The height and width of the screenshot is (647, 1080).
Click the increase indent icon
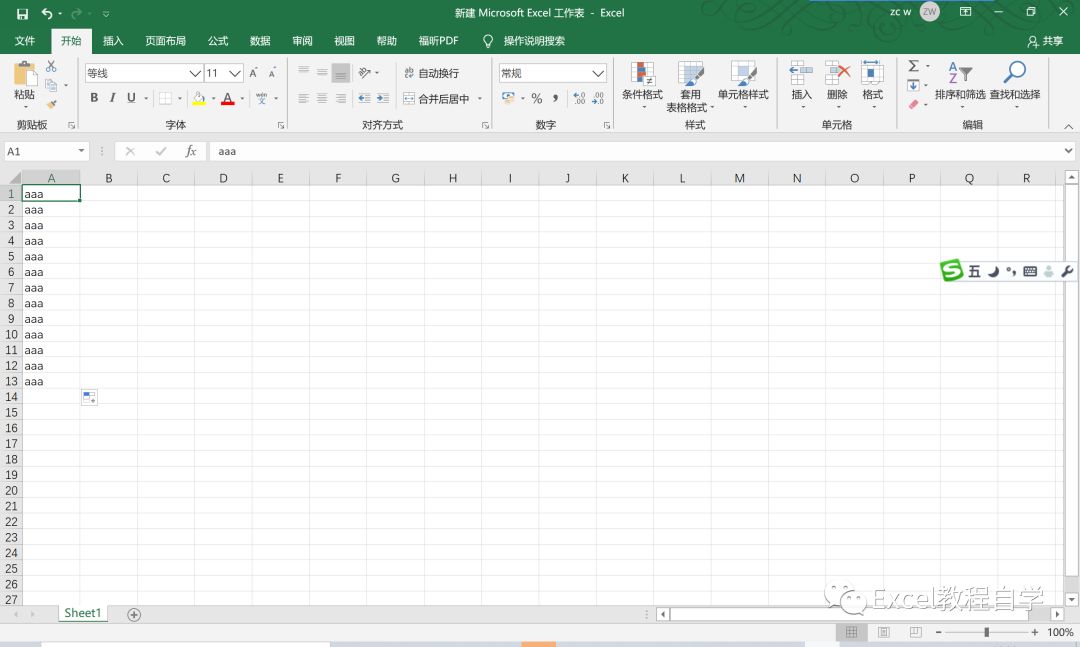point(383,98)
